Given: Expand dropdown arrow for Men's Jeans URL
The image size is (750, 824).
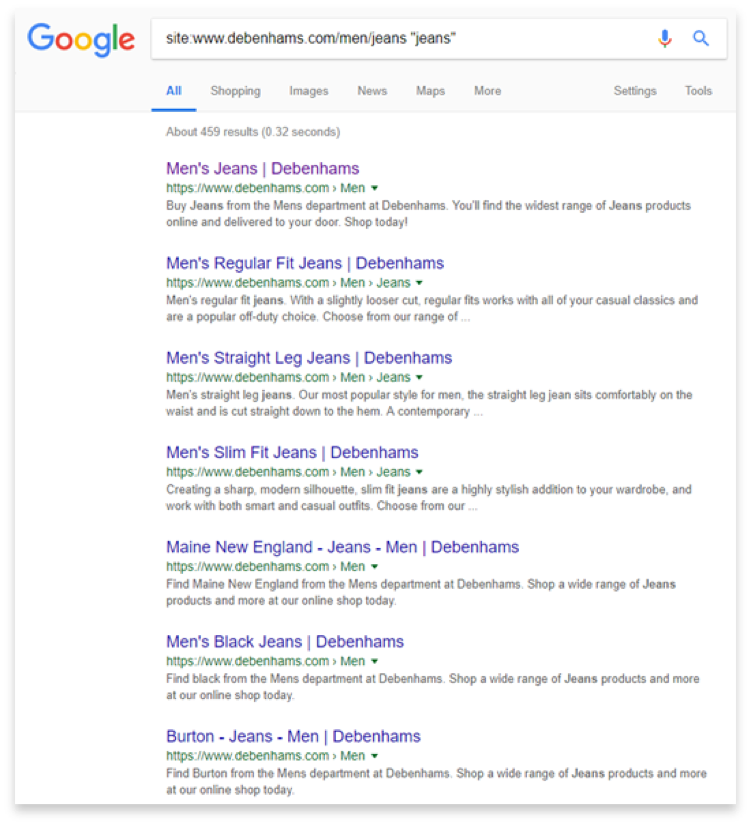Looking at the screenshot, I should click(374, 188).
